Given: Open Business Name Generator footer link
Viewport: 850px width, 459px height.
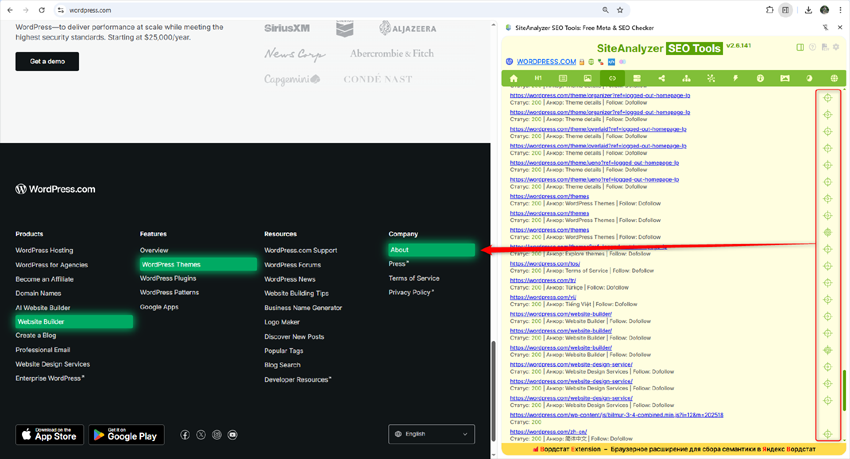Looking at the screenshot, I should [x=303, y=308].
